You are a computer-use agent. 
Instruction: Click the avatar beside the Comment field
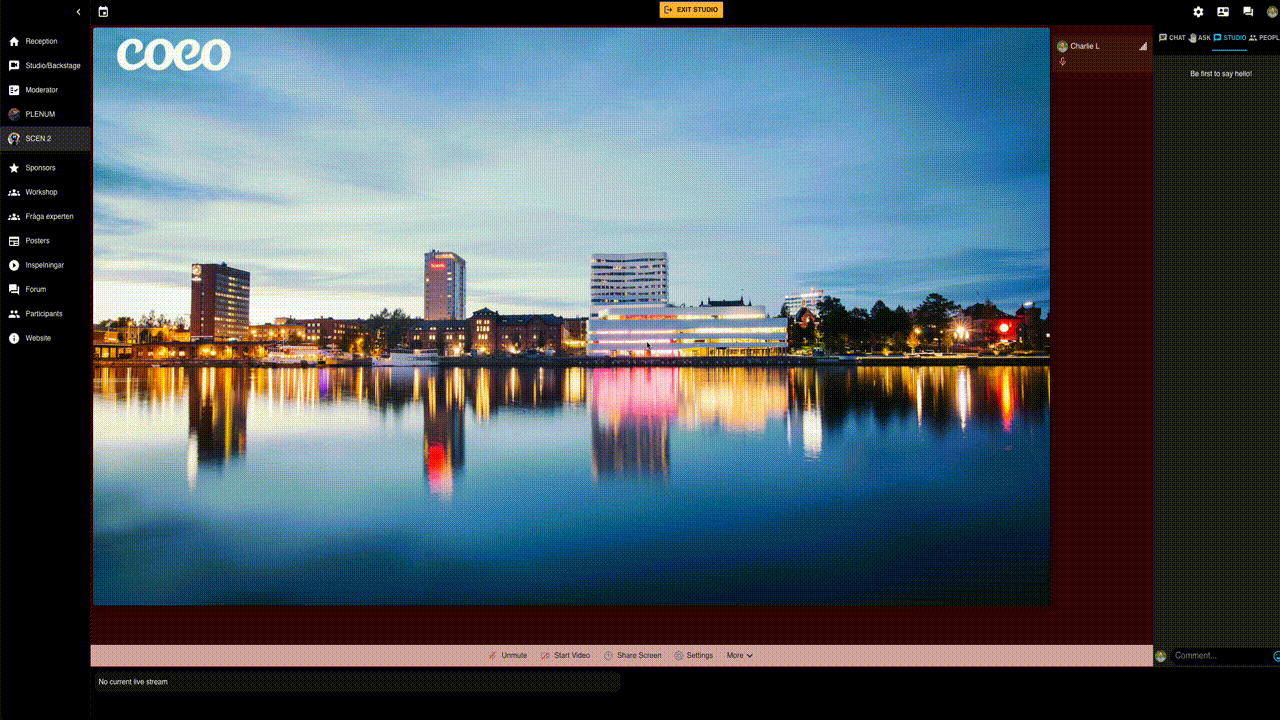[x=1161, y=656]
